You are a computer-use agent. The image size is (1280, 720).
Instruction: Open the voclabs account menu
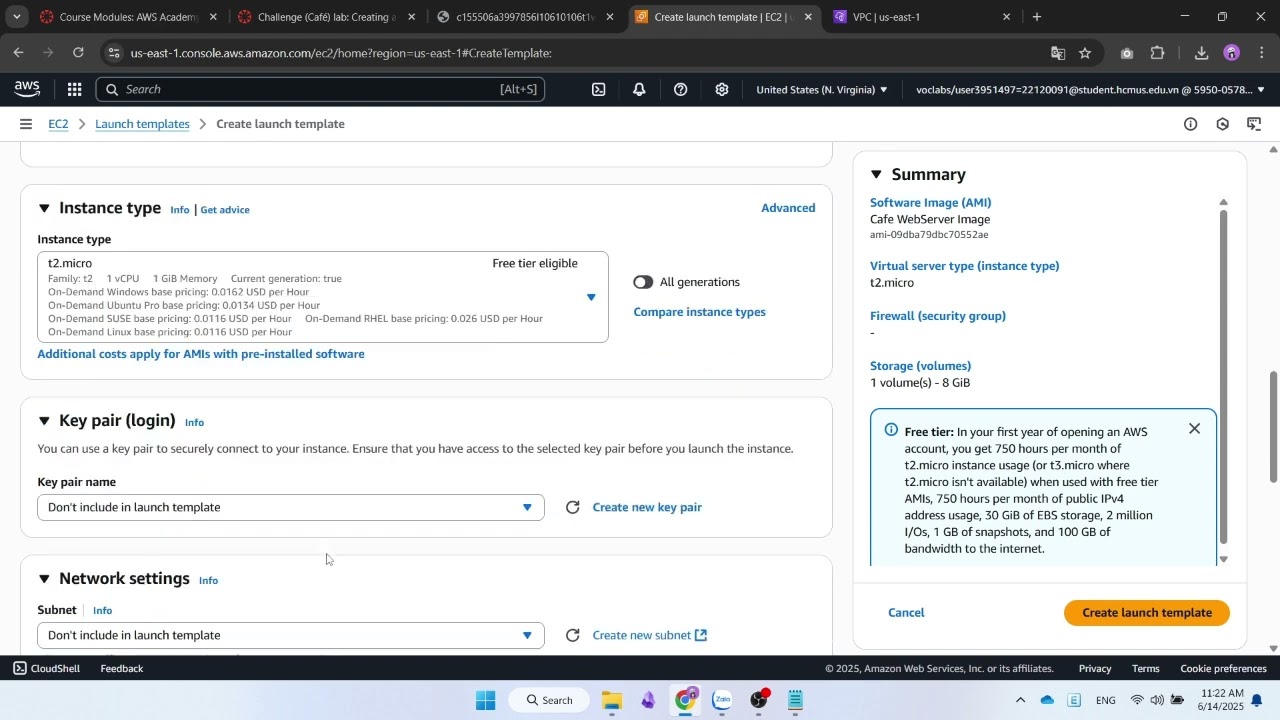click(x=1091, y=89)
